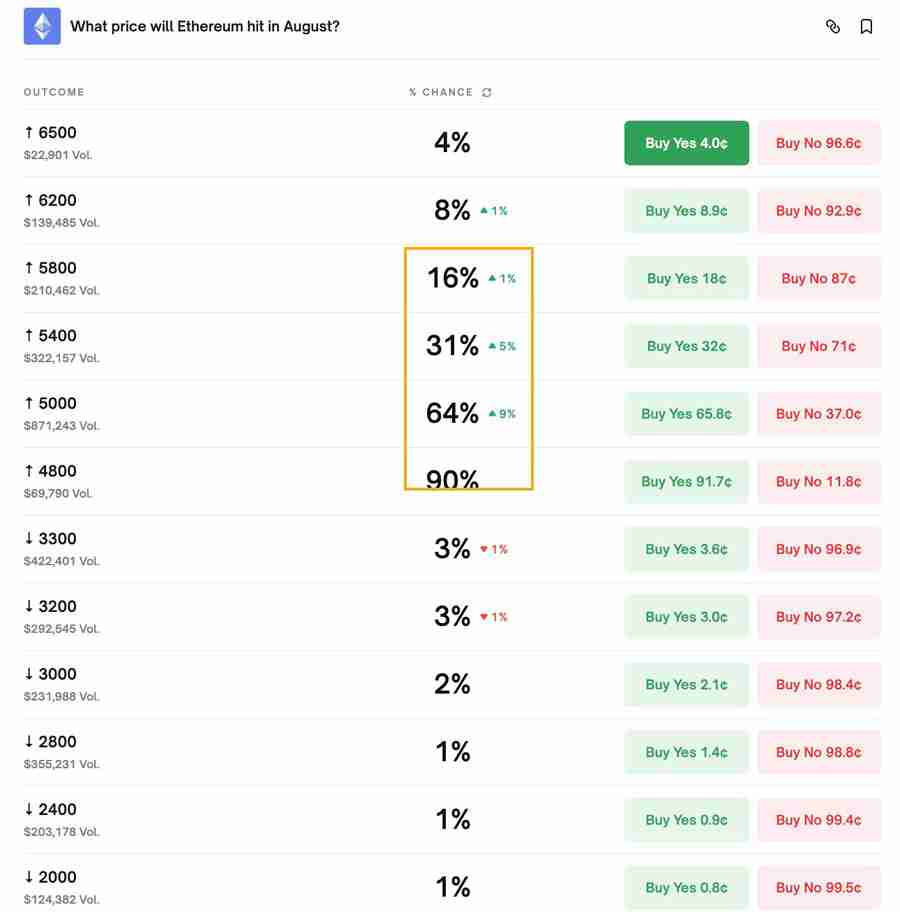Buy Yes at 65.8¢ for 5000
Viewport: 900px width, 912px height.
point(686,414)
